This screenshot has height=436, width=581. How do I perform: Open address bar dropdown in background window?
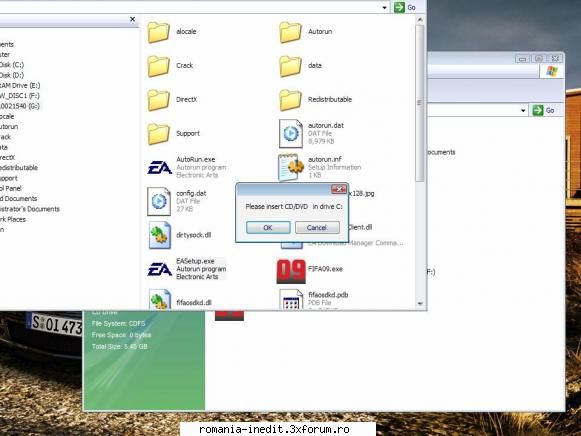tap(523, 110)
